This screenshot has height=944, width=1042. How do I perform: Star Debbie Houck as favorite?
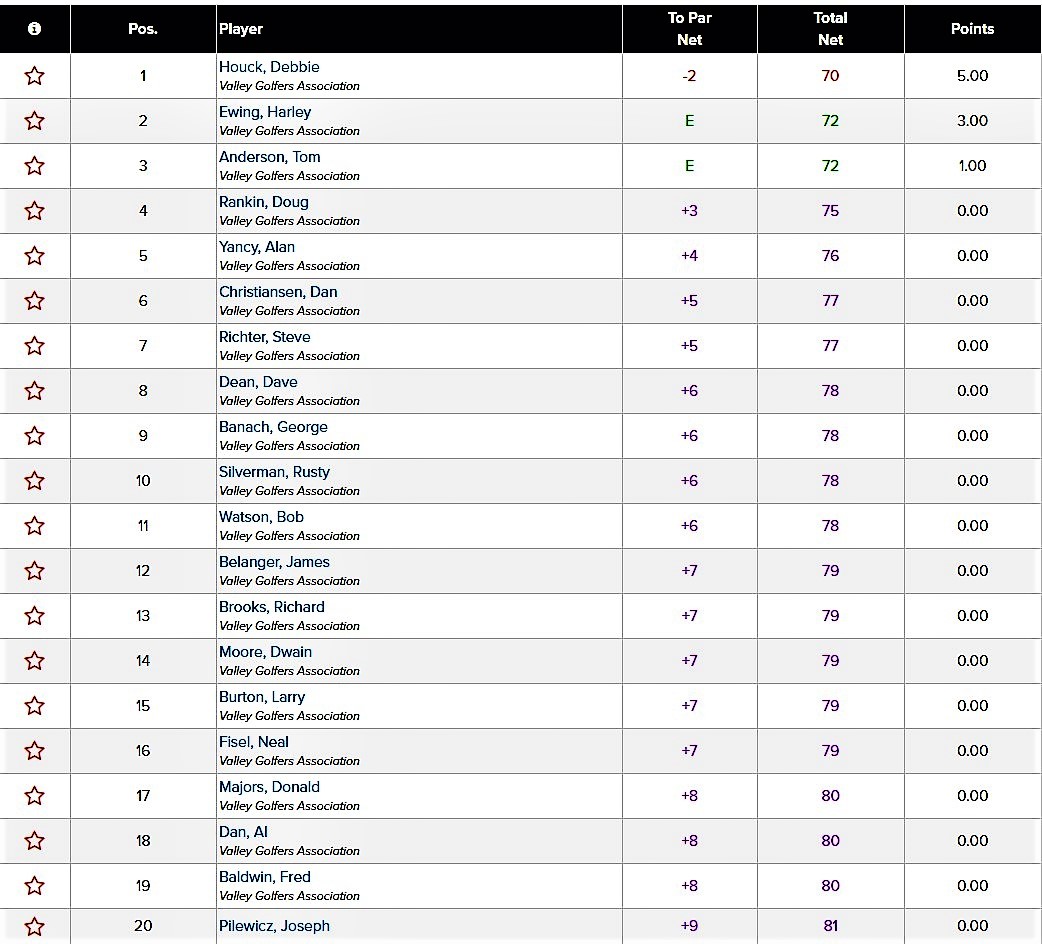click(x=35, y=76)
